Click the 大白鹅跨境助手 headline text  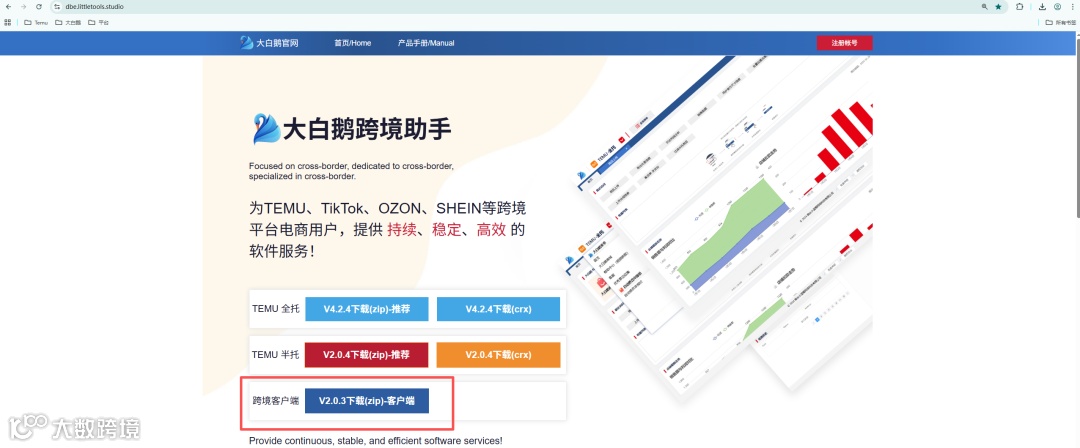(367, 129)
